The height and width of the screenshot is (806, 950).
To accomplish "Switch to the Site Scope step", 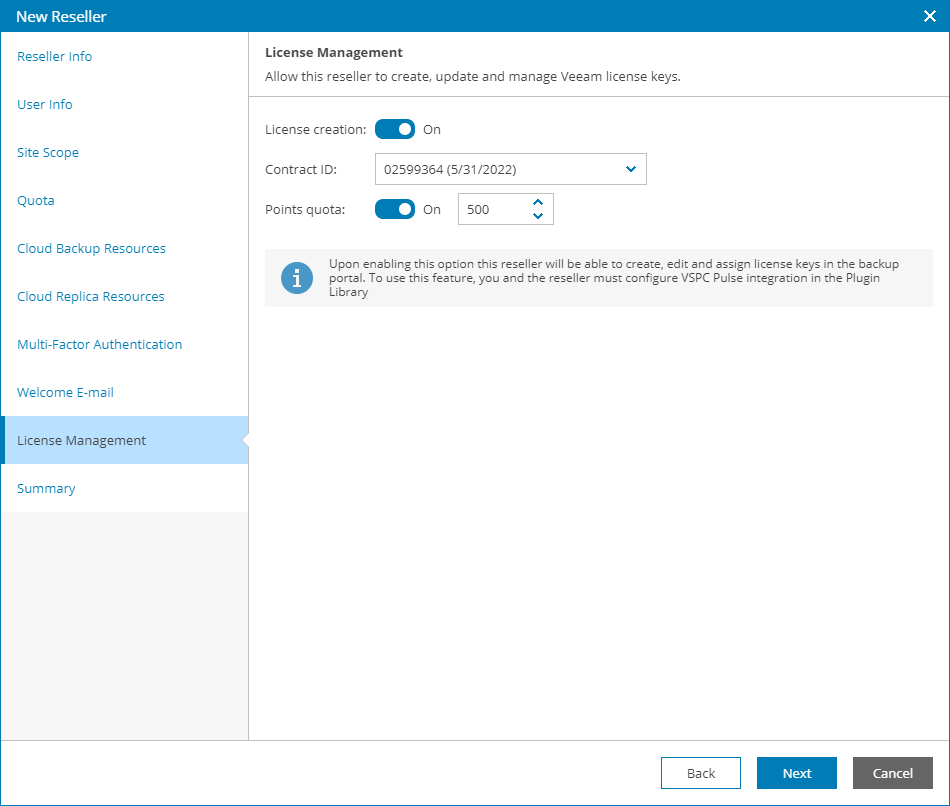I will 48,153.
